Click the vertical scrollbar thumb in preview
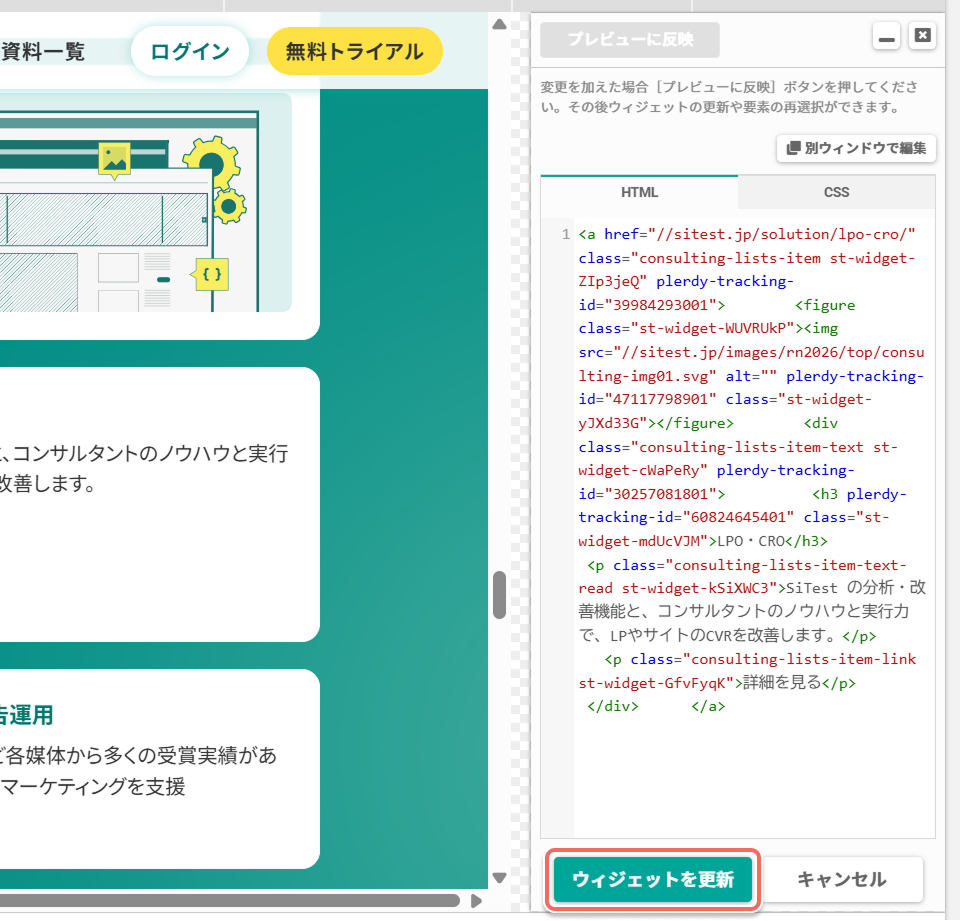Screen dimensions: 960x921 point(500,595)
